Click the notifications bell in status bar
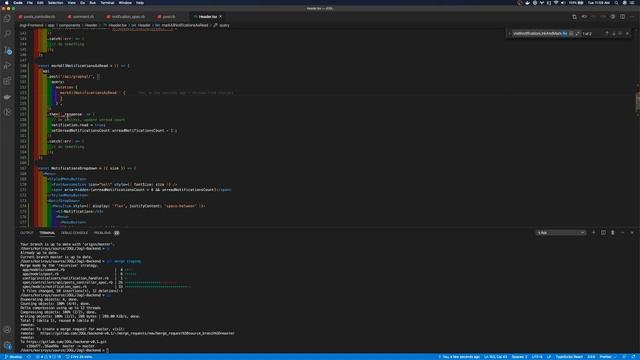 pyautogui.click(x=634, y=357)
